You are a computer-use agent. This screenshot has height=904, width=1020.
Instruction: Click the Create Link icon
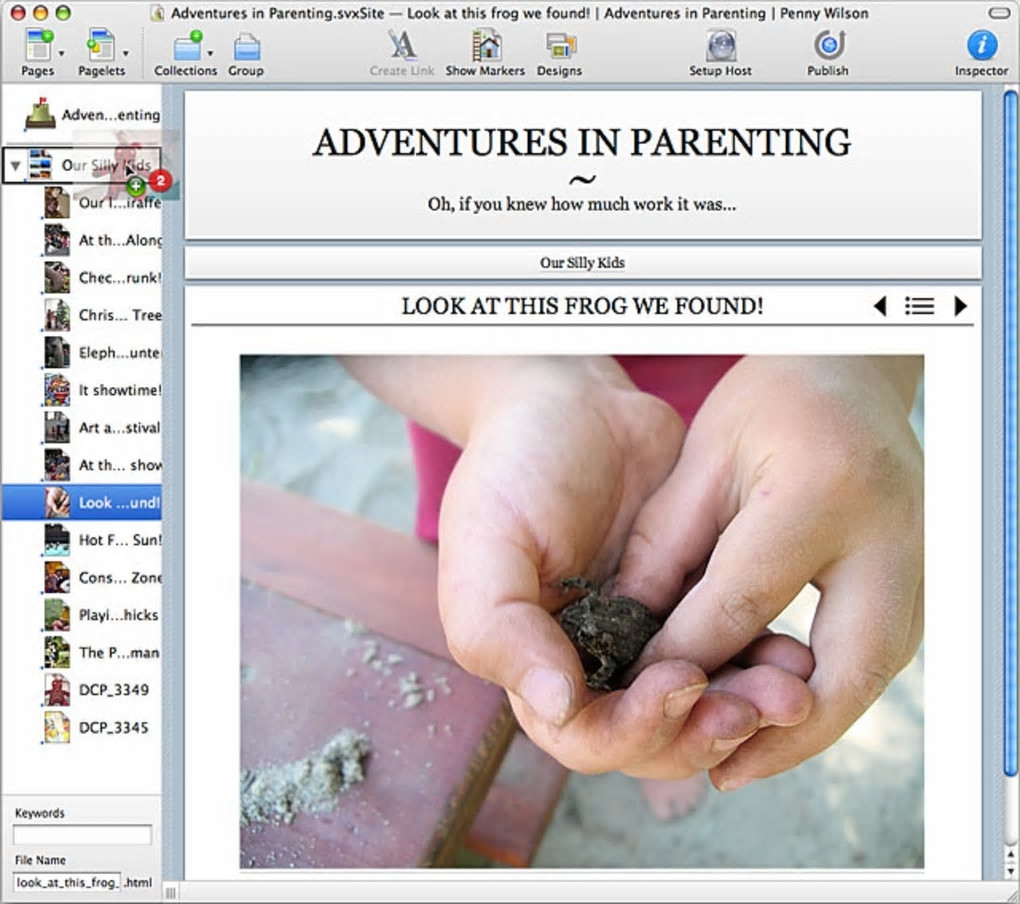pos(402,46)
